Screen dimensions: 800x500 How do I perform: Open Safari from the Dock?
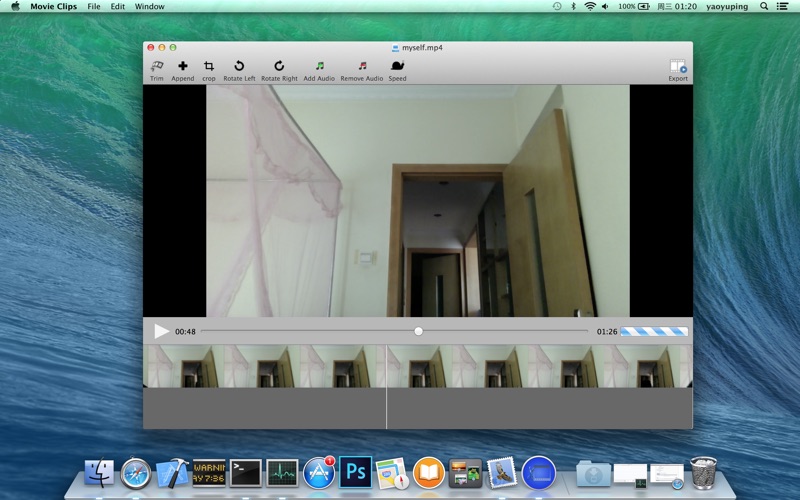pyautogui.click(x=136, y=473)
